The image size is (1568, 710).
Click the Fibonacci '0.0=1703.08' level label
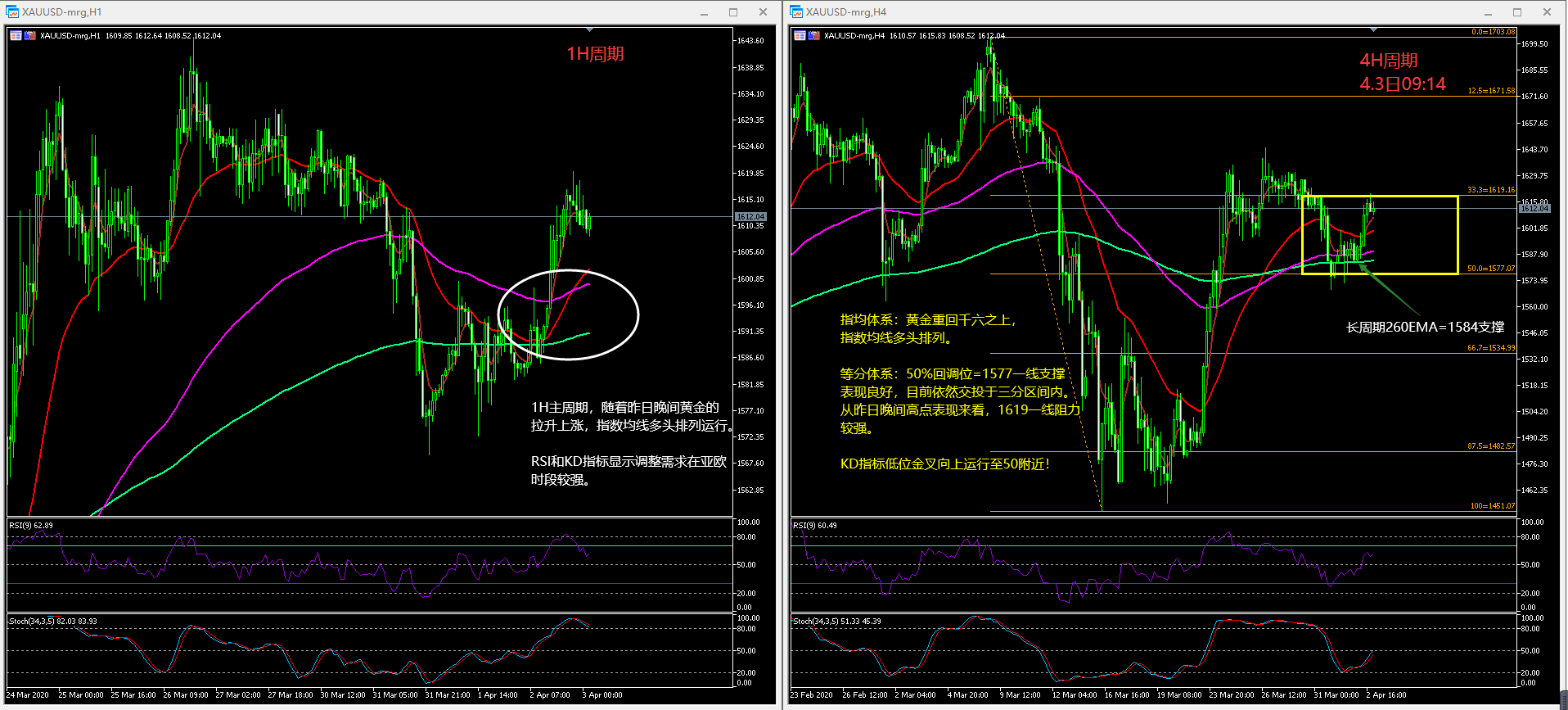(x=1493, y=32)
